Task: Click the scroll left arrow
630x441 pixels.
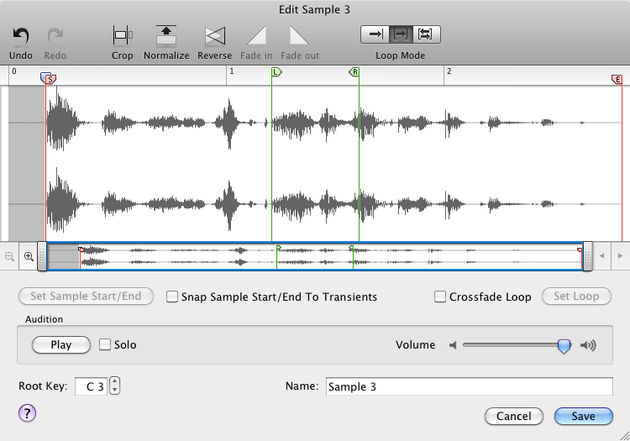Action: pyautogui.click(x=602, y=256)
